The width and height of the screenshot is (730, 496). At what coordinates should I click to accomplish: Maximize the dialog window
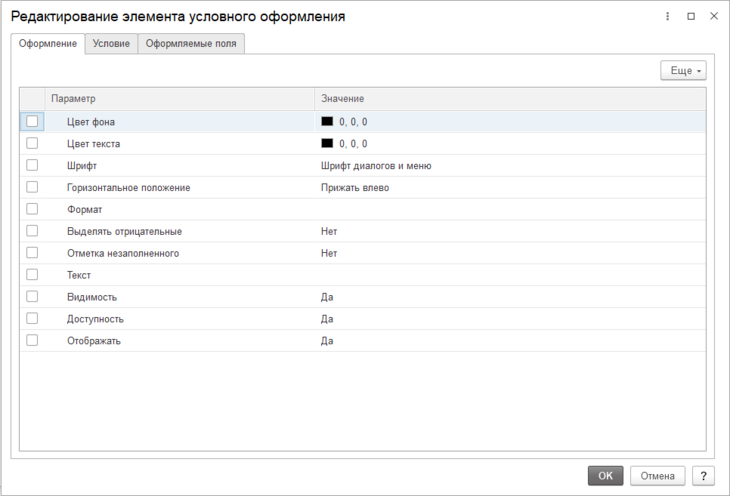click(x=690, y=17)
